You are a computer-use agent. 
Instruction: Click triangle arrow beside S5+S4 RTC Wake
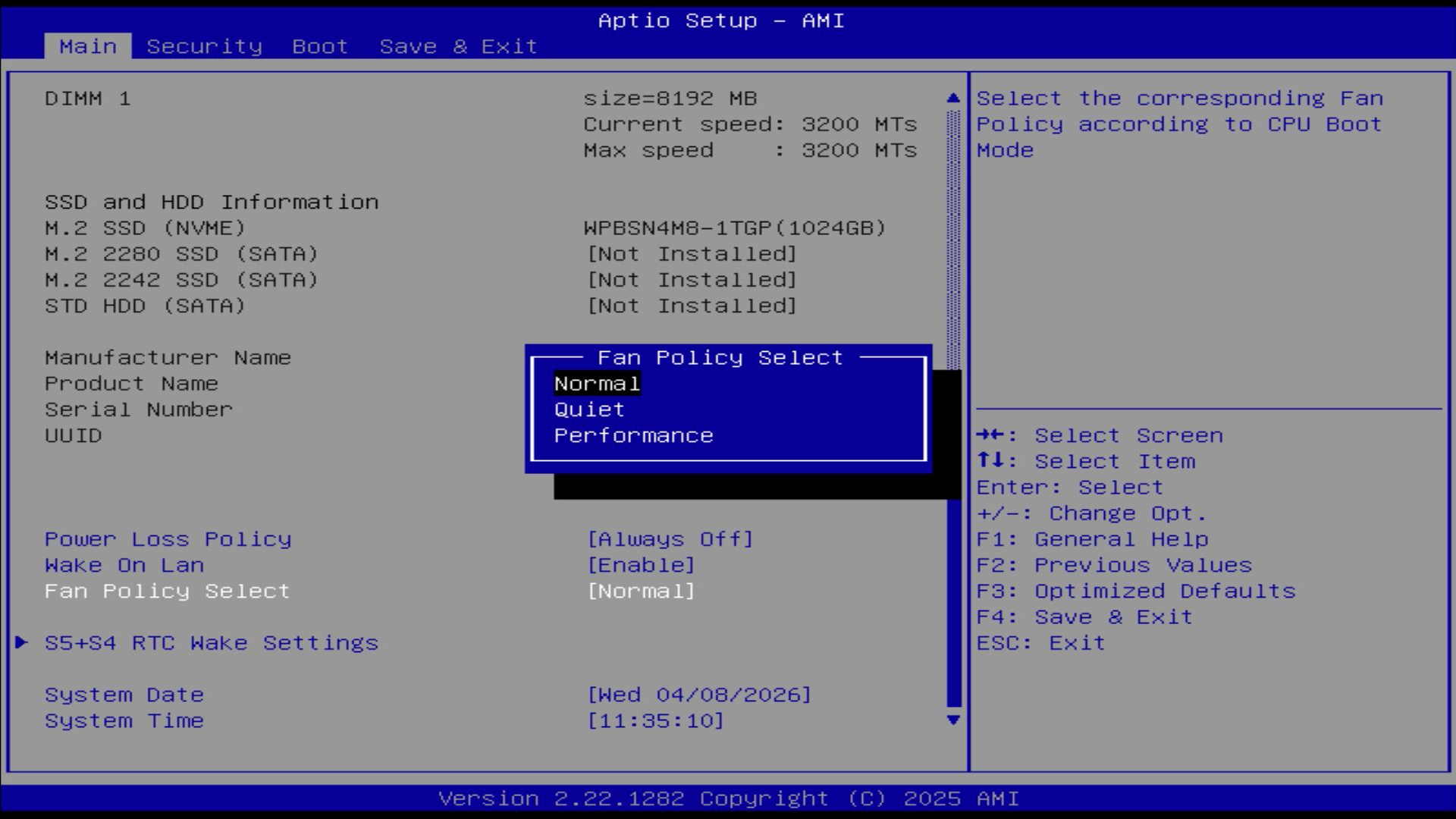21,642
